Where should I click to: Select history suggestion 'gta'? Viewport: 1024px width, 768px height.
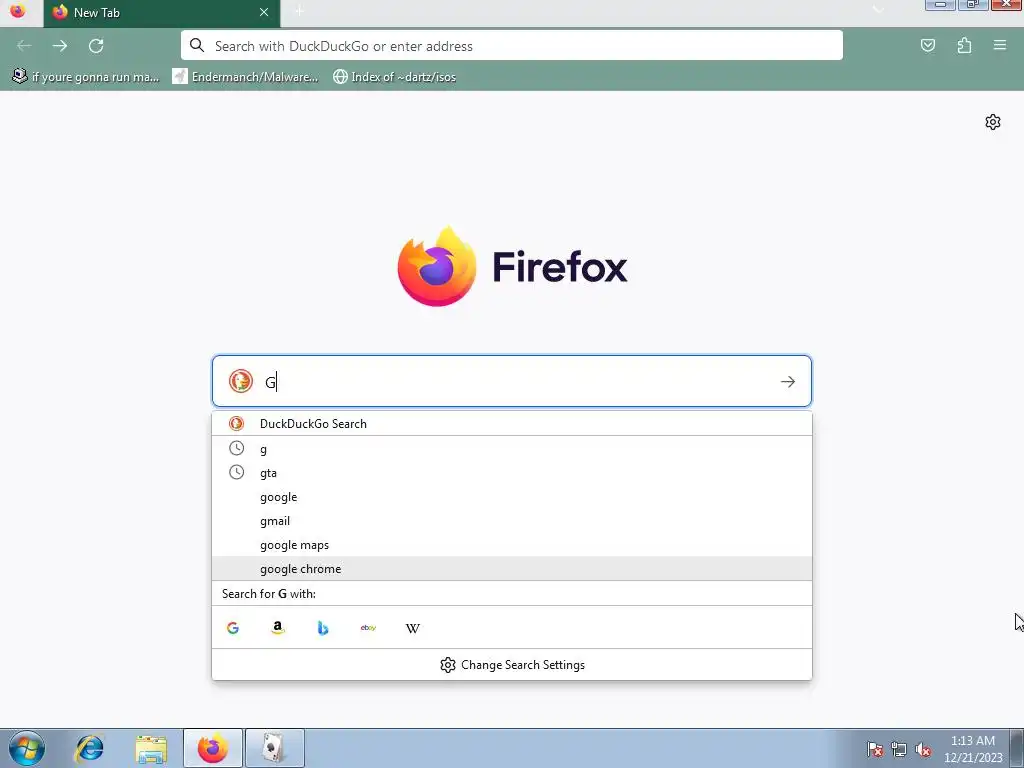511,473
